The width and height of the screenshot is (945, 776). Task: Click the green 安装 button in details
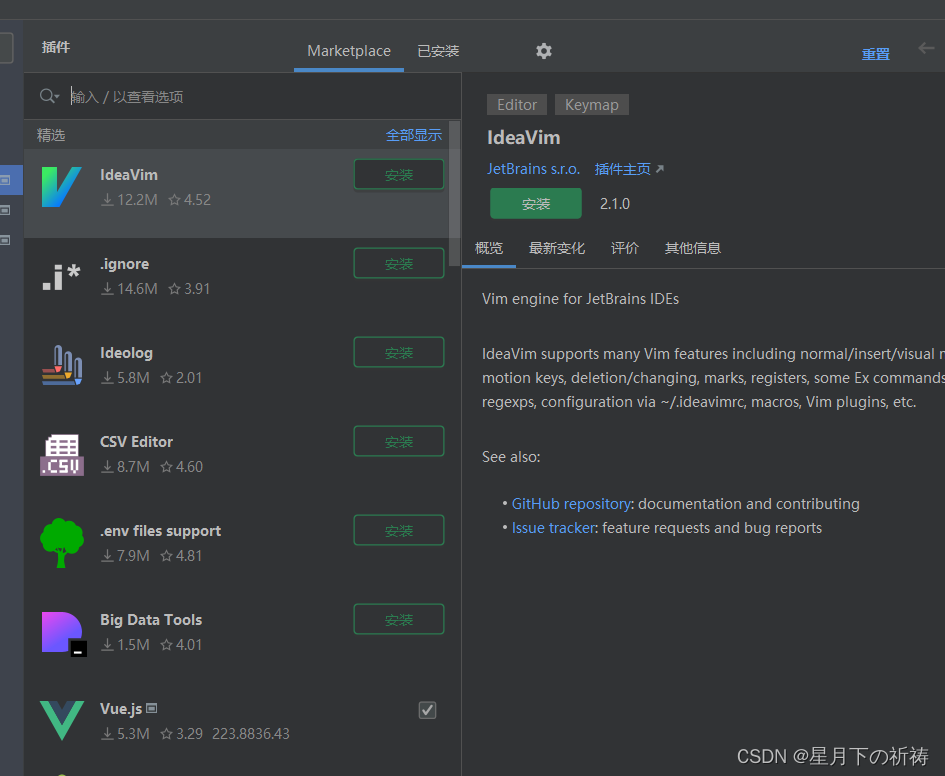click(x=536, y=204)
